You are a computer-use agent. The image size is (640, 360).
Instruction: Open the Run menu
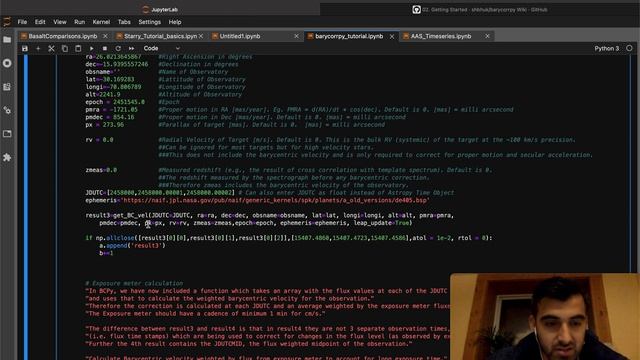coord(80,22)
